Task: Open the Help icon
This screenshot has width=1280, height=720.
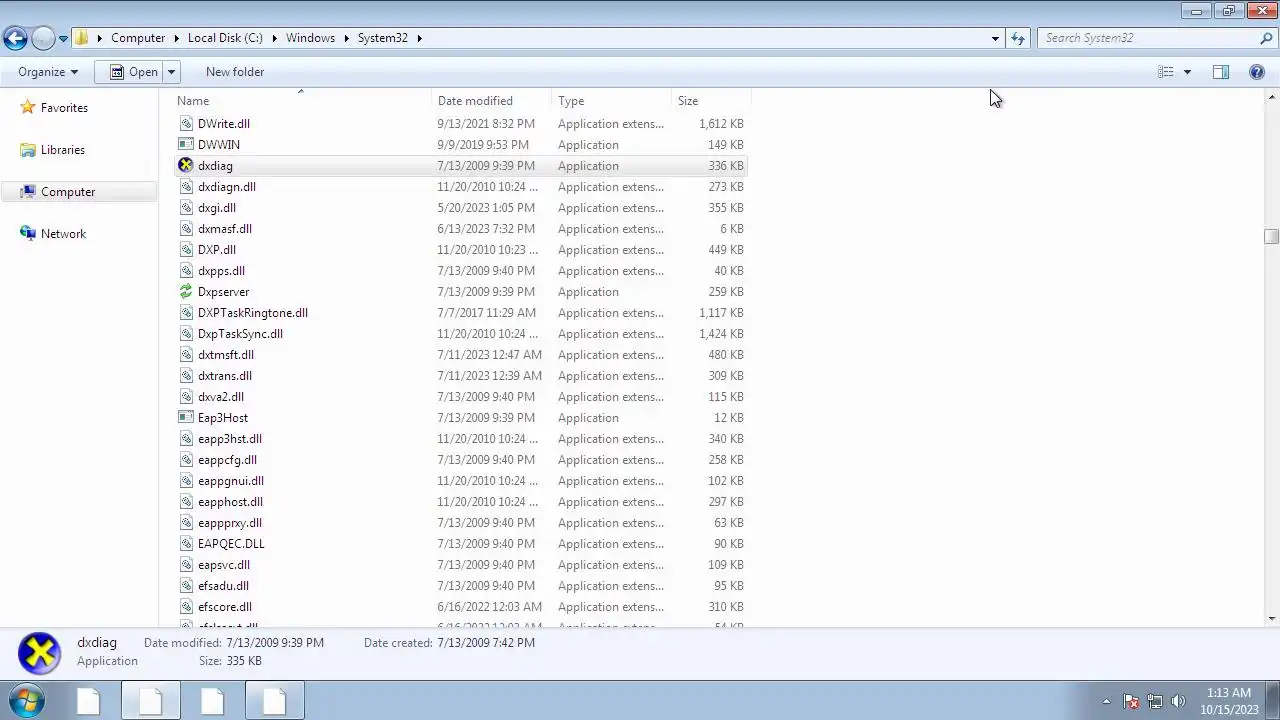Action: pos(1257,72)
